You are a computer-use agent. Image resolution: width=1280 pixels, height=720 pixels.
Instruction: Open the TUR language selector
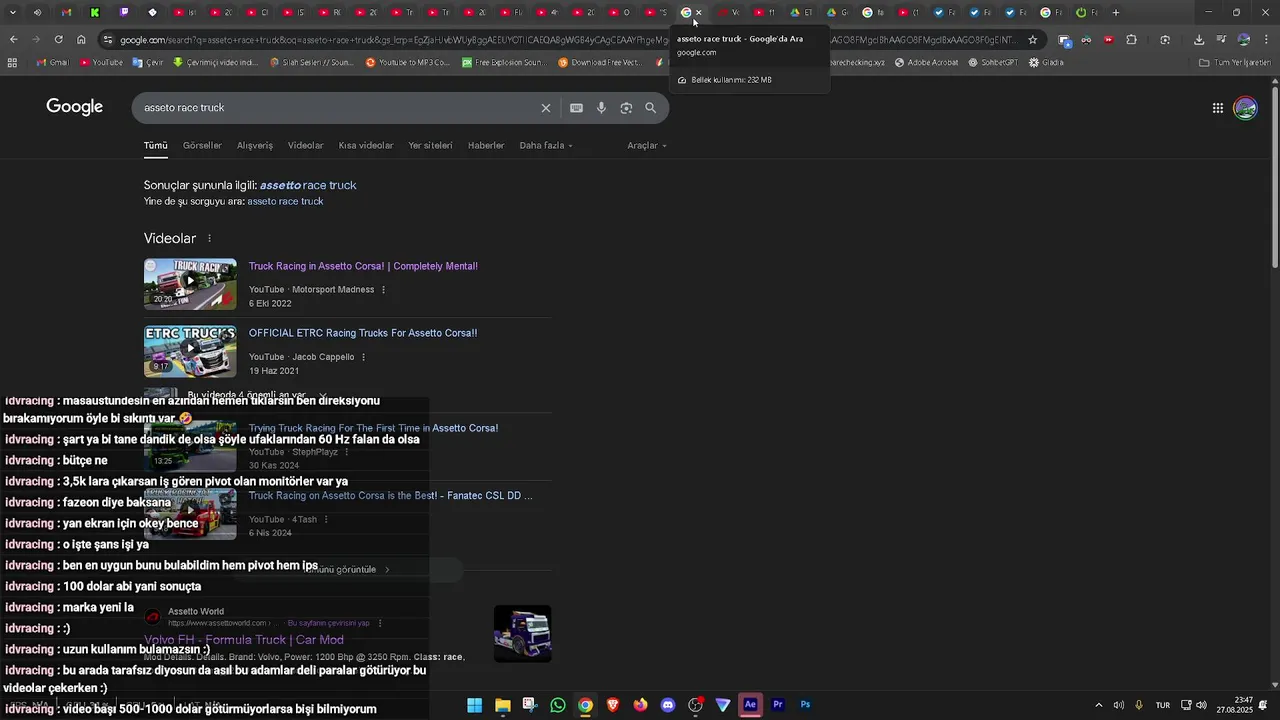point(1163,705)
